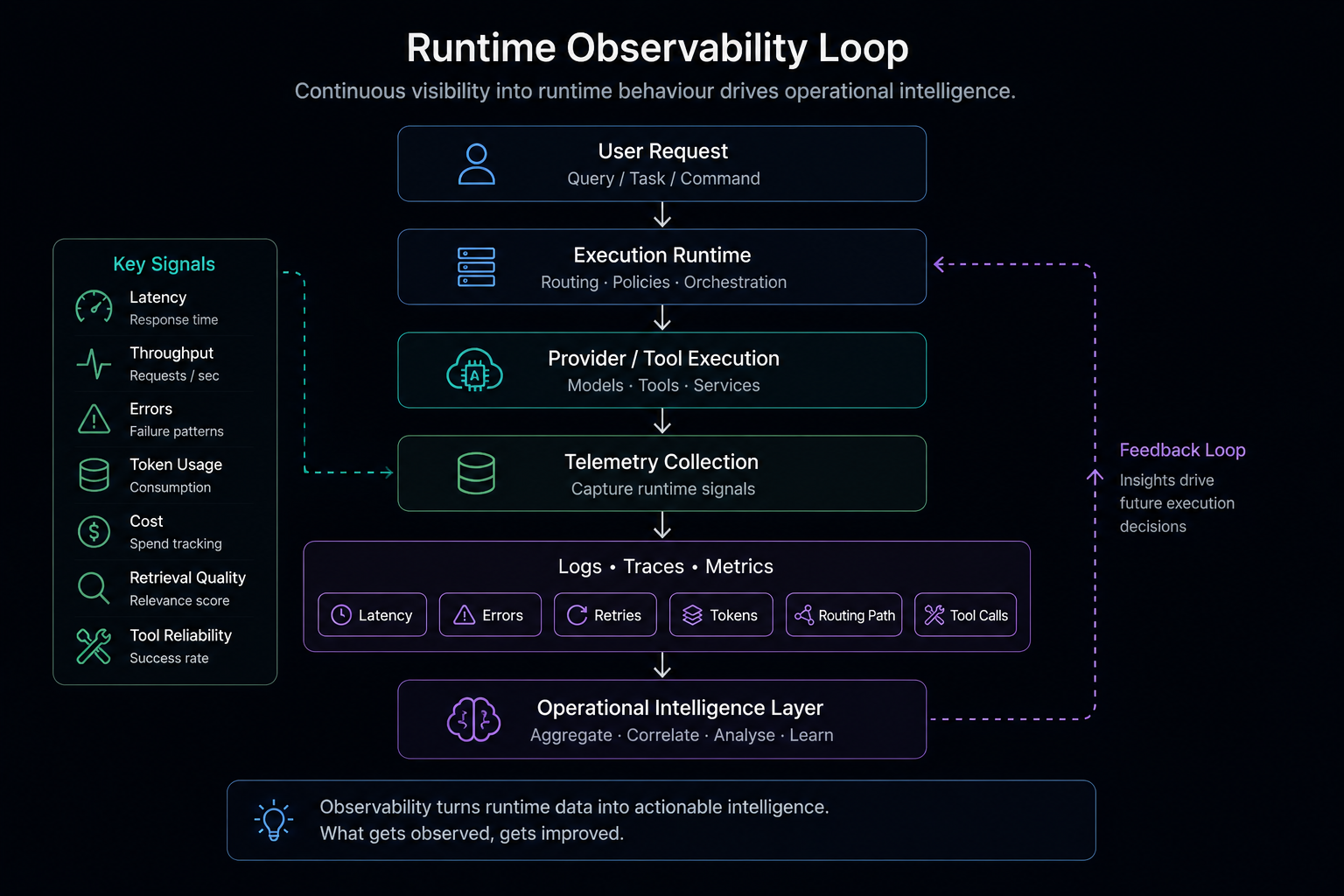Click the Logs • Traces • Metrics heading
1344x896 pixels.
[x=666, y=566]
